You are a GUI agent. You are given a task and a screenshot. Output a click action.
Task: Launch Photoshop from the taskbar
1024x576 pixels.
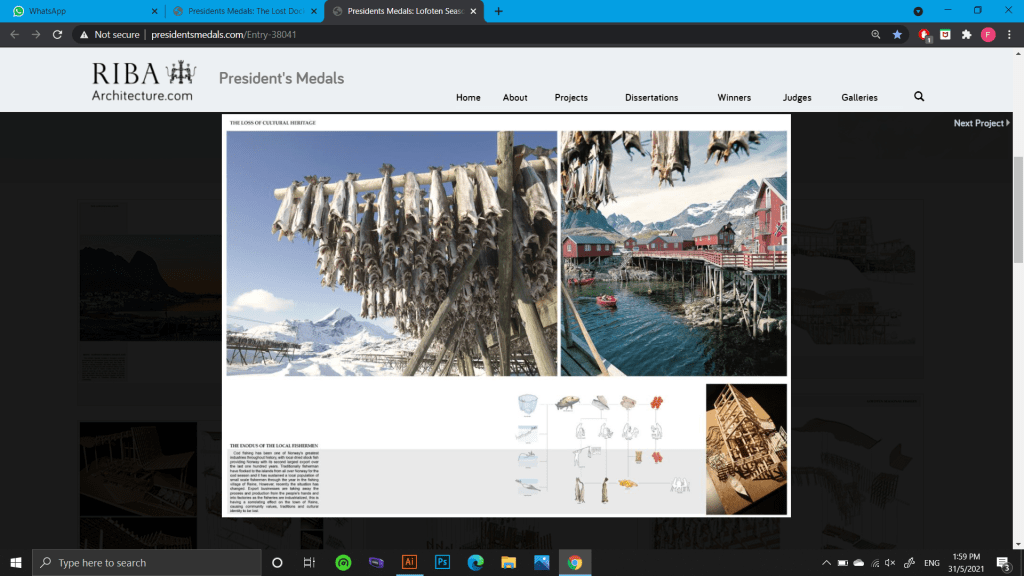441,562
